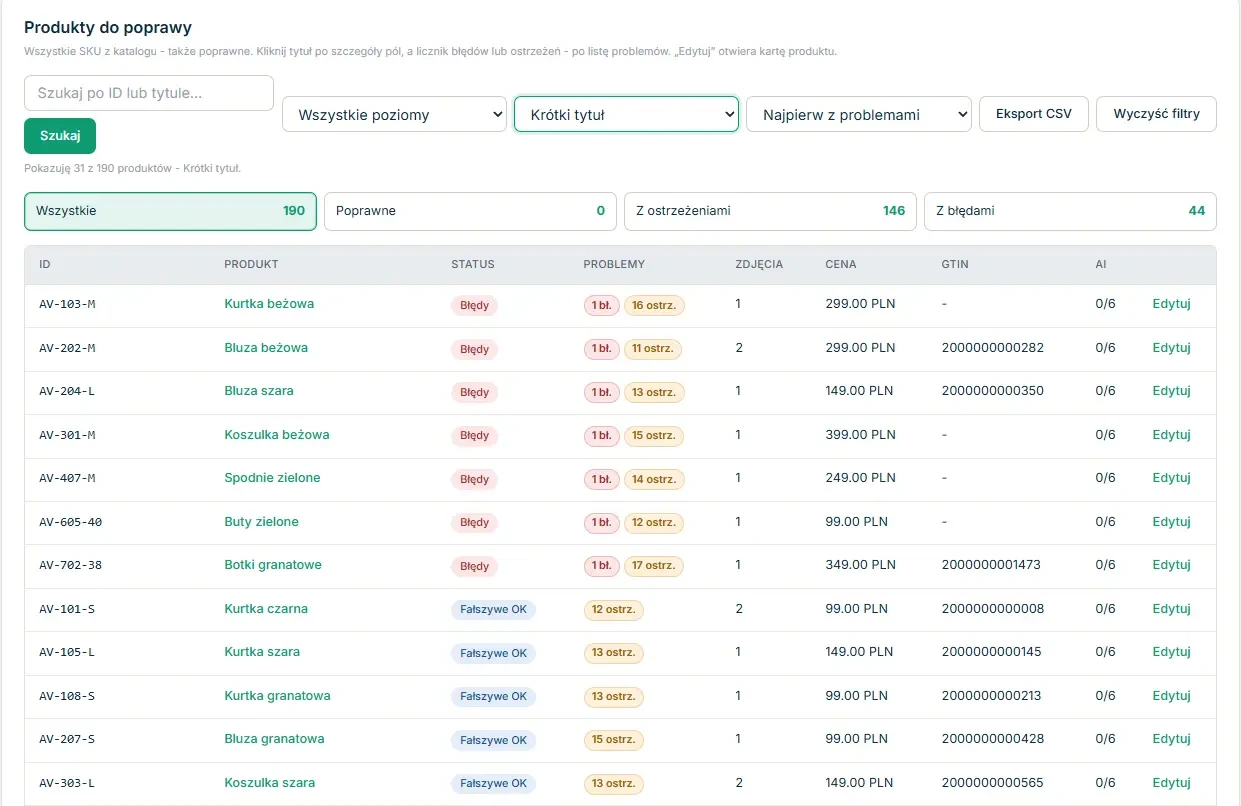Click the PROBLEMY column header
Image resolution: width=1241 pixels, height=806 pixels.
pos(614,265)
